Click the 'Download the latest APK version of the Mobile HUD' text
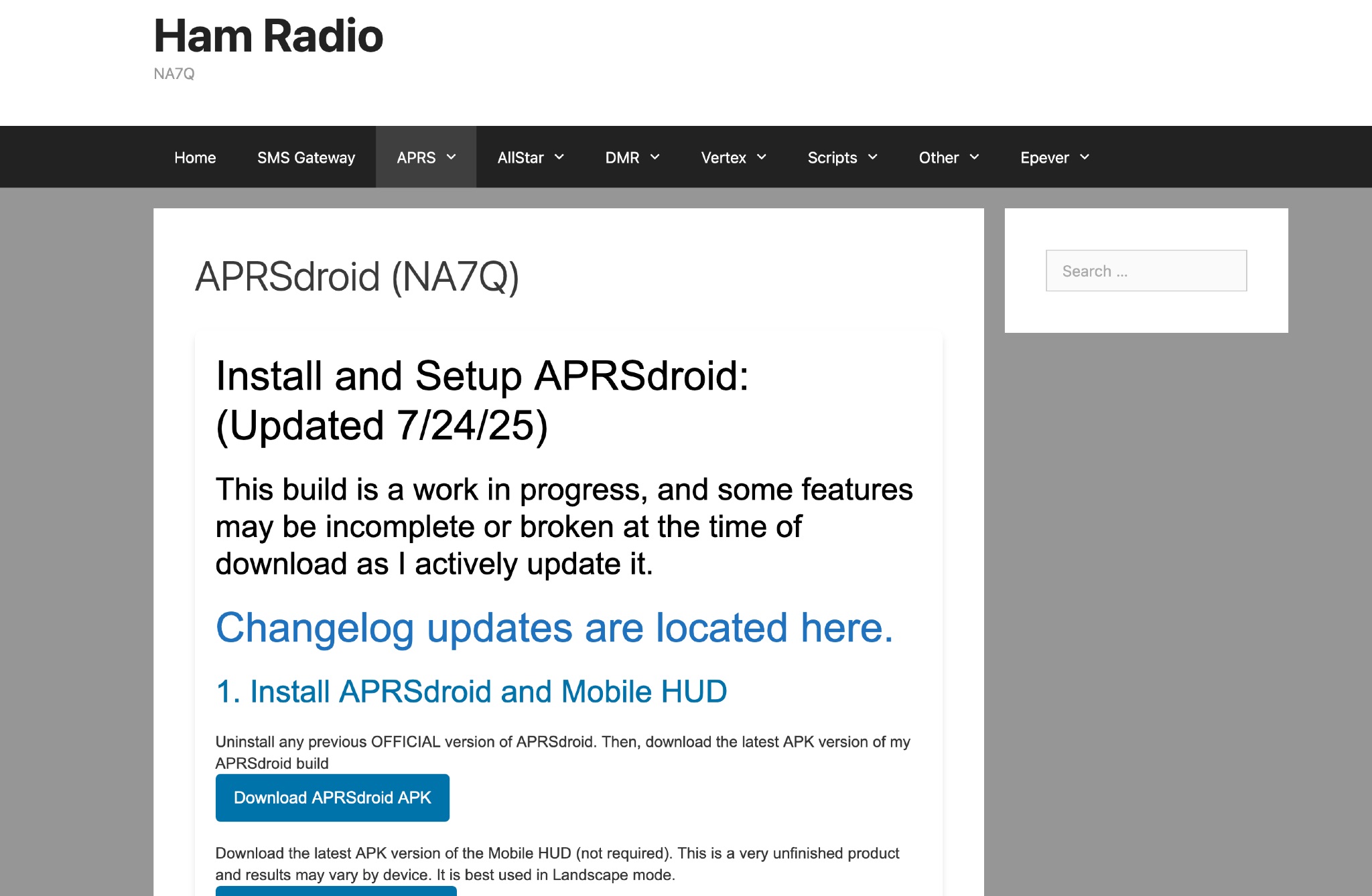Viewport: 1372px width, 896px height. coord(557,864)
